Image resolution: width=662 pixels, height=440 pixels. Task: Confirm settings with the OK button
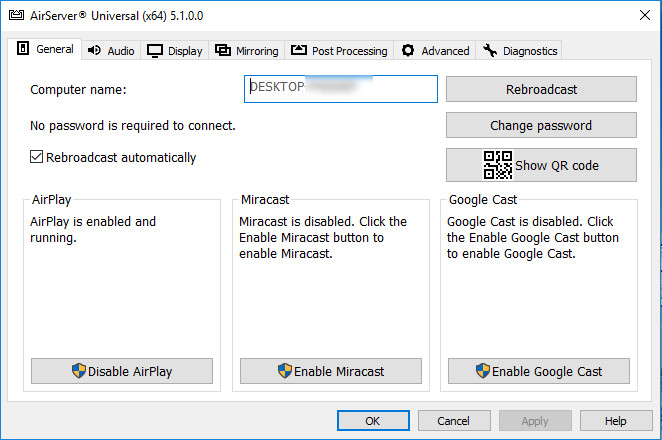point(373,421)
